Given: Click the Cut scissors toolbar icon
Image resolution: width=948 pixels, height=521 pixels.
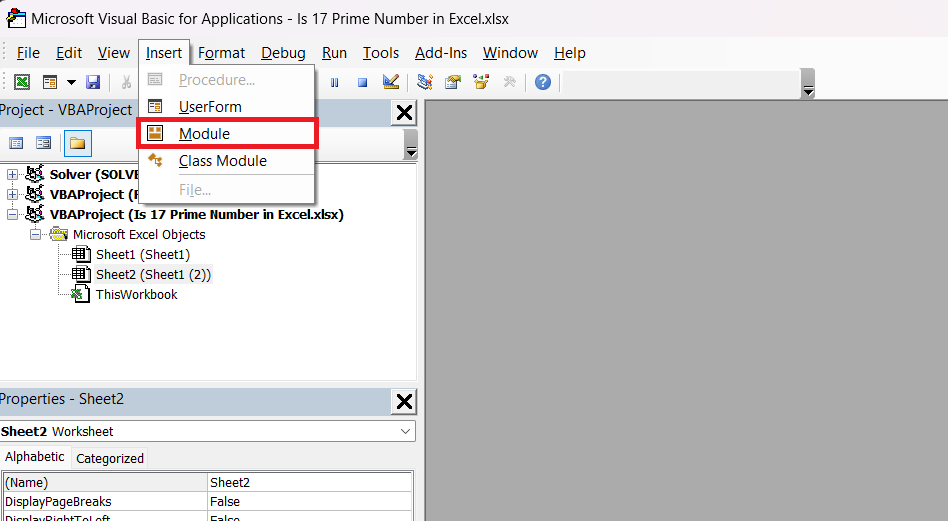Looking at the screenshot, I should [126, 82].
